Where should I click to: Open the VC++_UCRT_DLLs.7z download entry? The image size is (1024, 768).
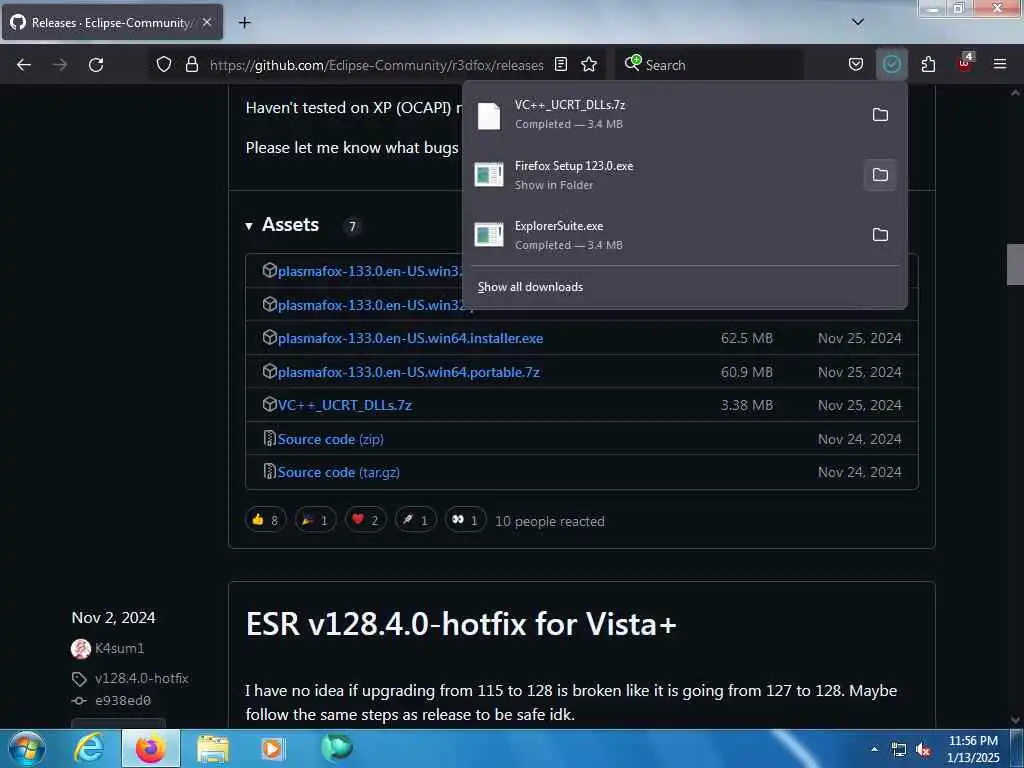point(663,115)
